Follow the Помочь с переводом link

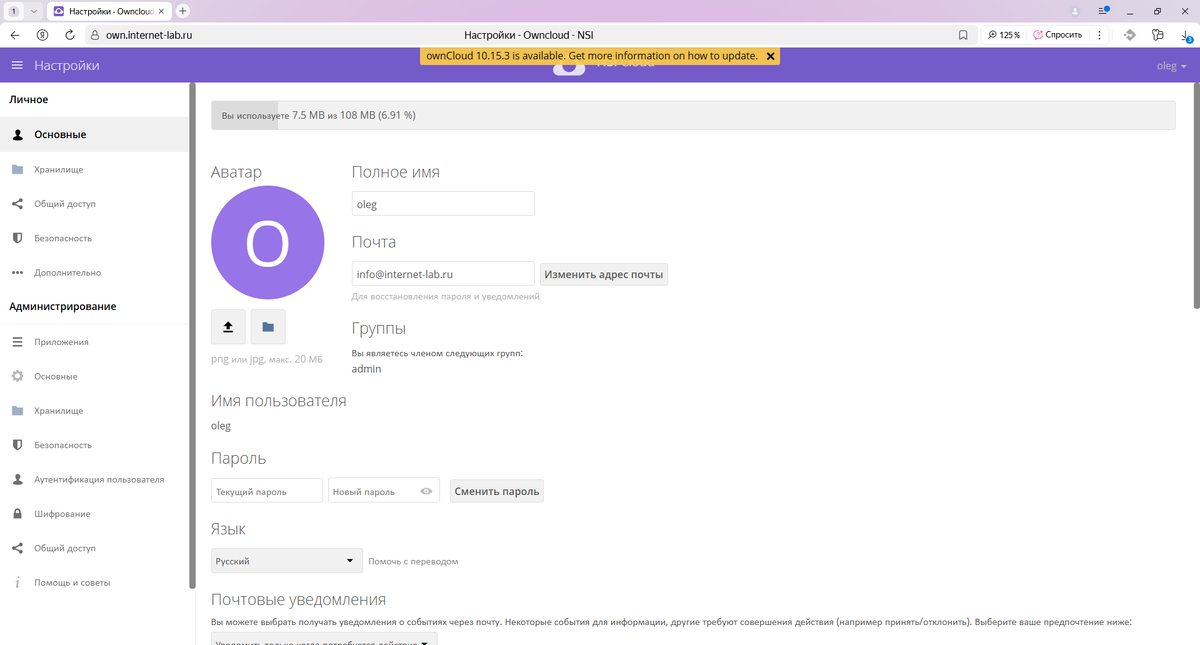[x=413, y=561]
